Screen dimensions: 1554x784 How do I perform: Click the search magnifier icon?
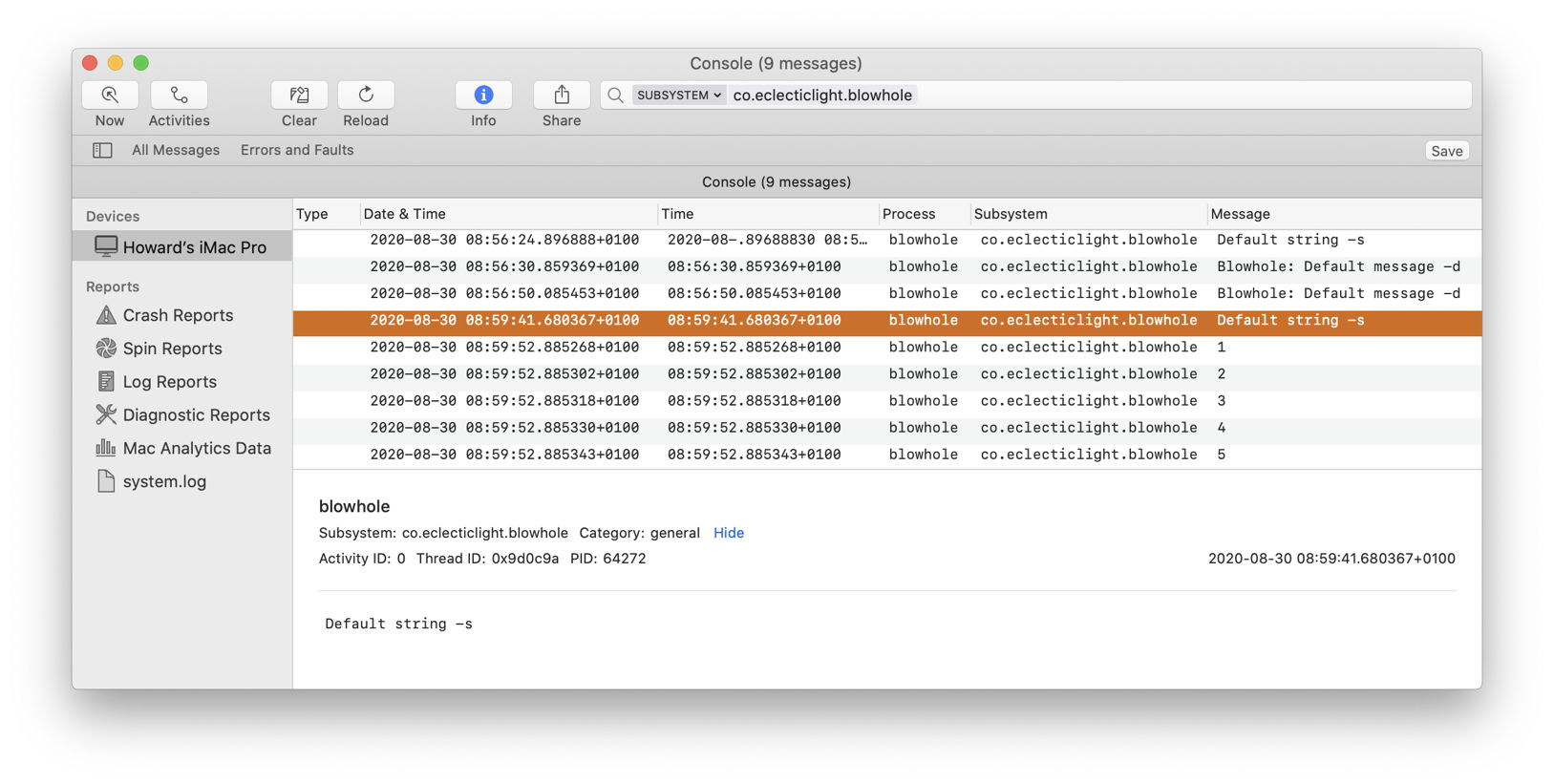coord(616,95)
